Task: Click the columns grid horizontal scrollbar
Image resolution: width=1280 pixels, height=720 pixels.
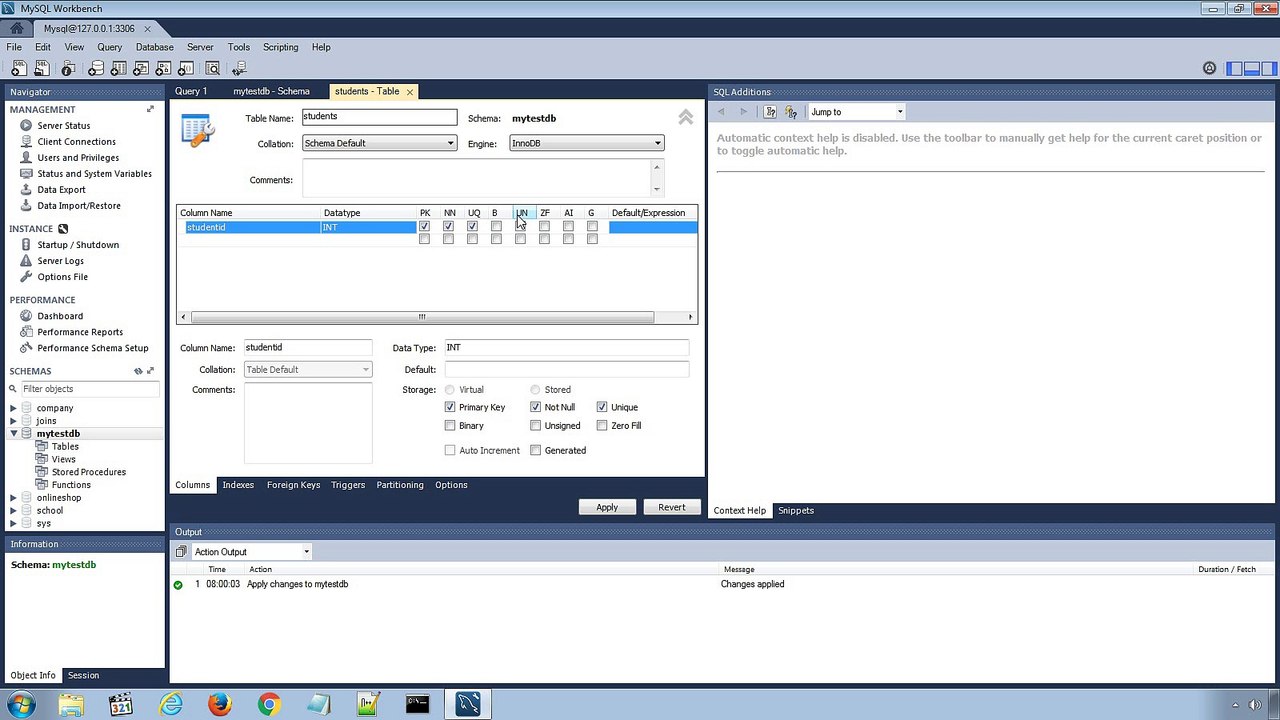Action: point(421,318)
